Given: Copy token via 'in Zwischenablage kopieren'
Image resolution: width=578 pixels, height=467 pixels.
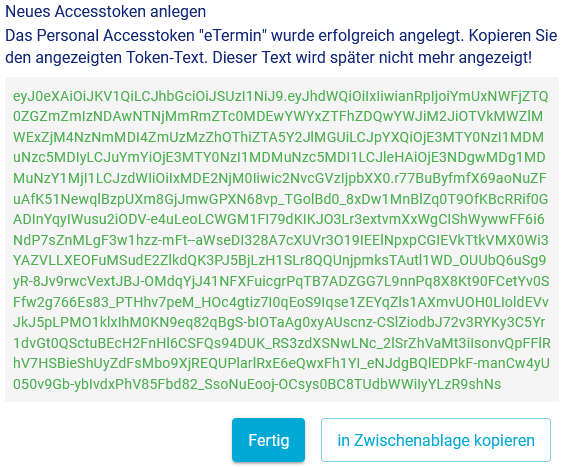Looking at the screenshot, I should tap(436, 440).
